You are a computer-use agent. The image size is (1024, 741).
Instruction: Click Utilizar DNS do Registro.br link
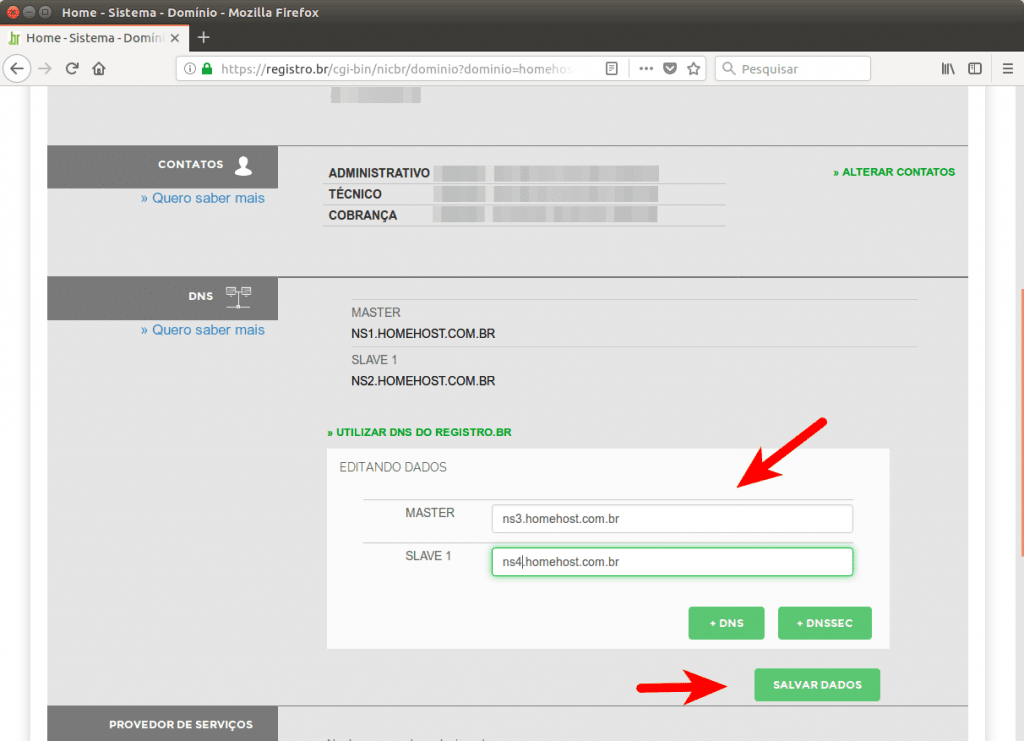coord(419,432)
